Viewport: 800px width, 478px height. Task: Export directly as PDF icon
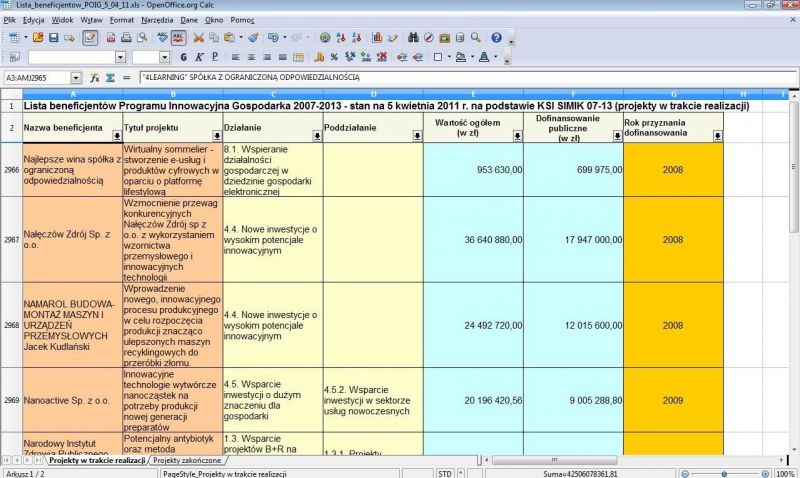tap(111, 38)
